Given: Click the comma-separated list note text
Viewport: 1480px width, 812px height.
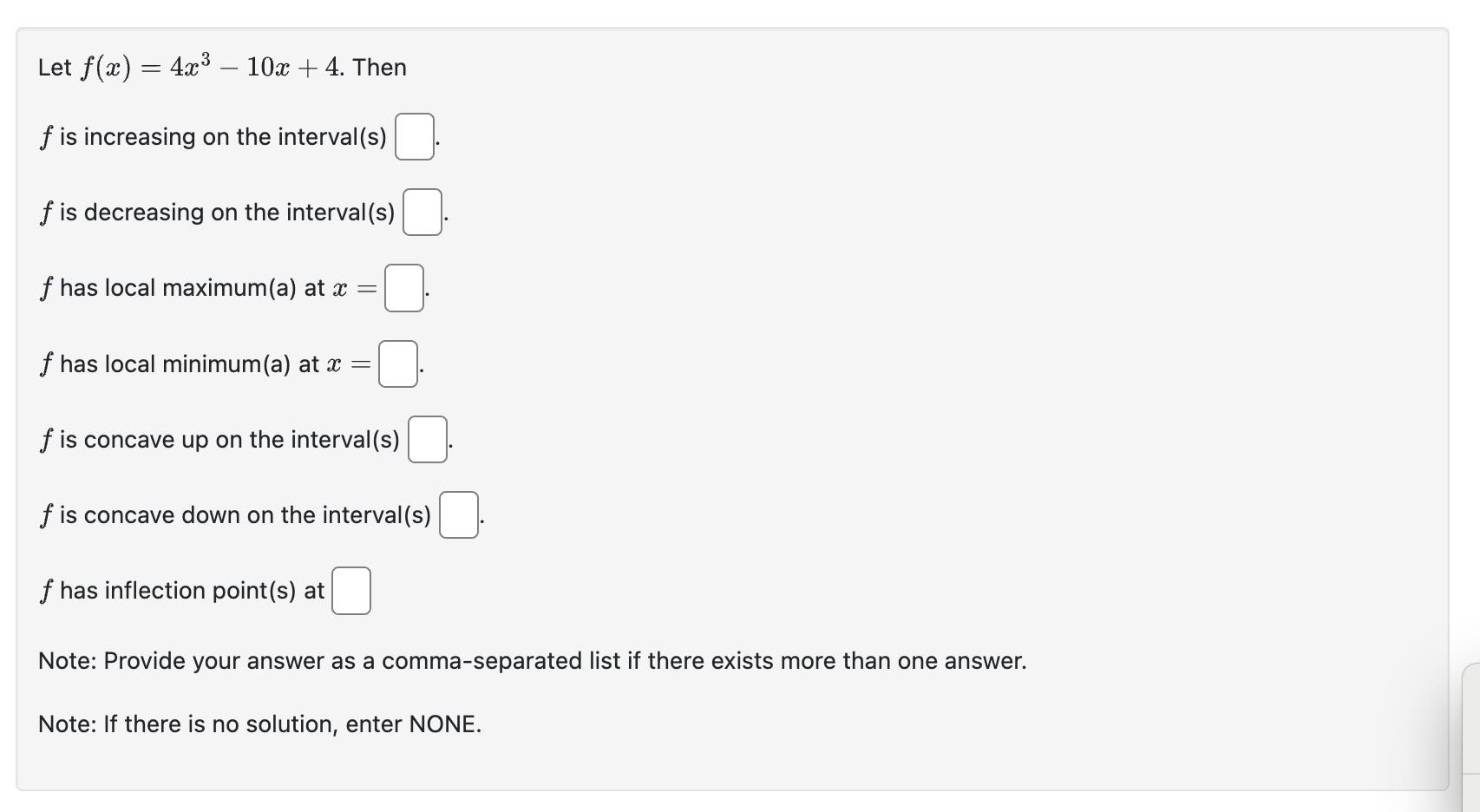Looking at the screenshot, I should (532, 661).
